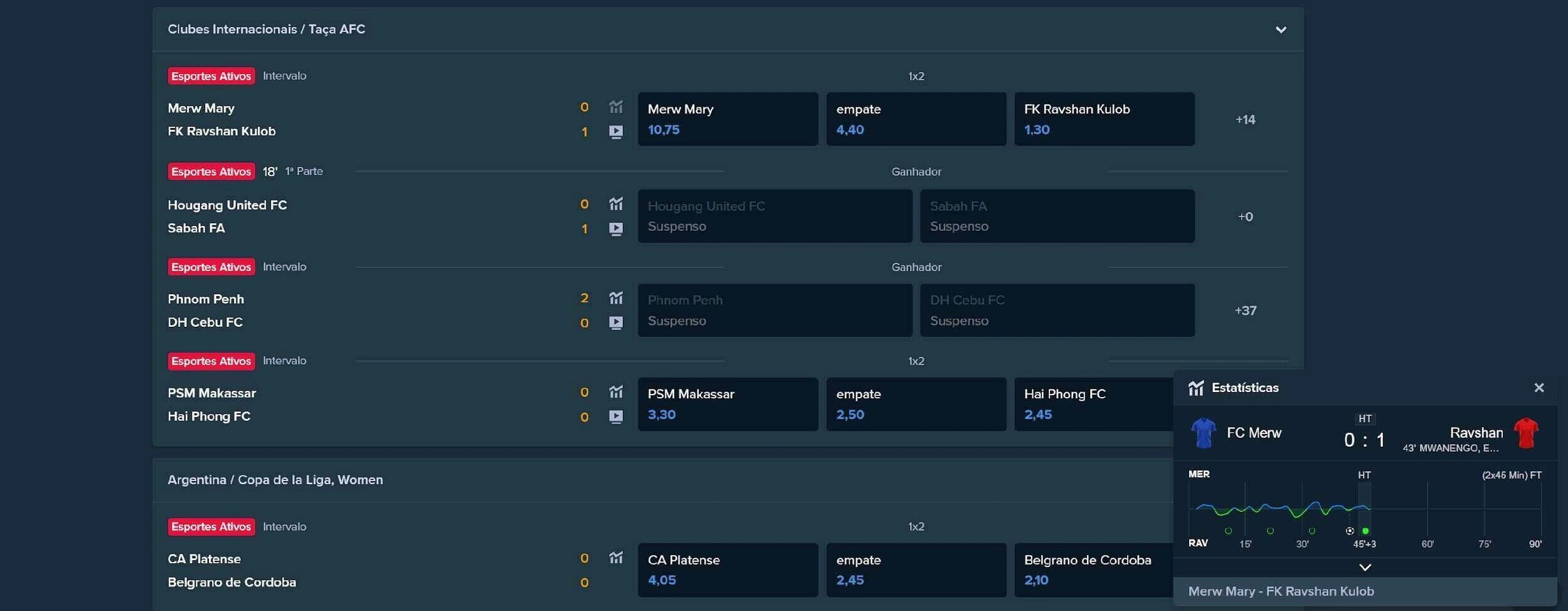This screenshot has width=1568, height=611.
Task: Click Esportes Ativos badge above Merw Mary
Action: 211,76
